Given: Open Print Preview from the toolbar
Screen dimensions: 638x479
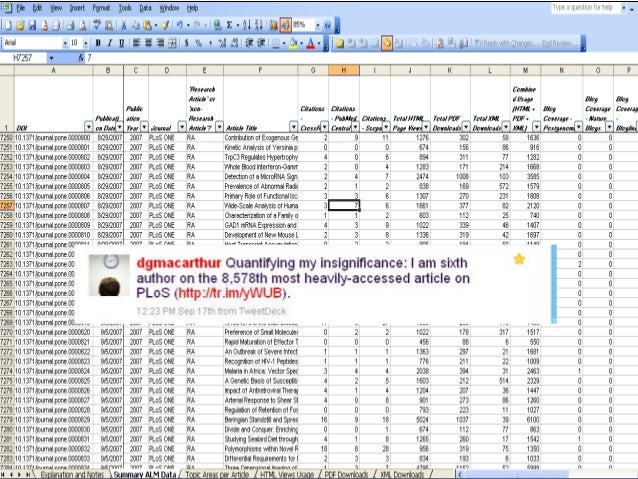Looking at the screenshot, I should click(83, 26).
